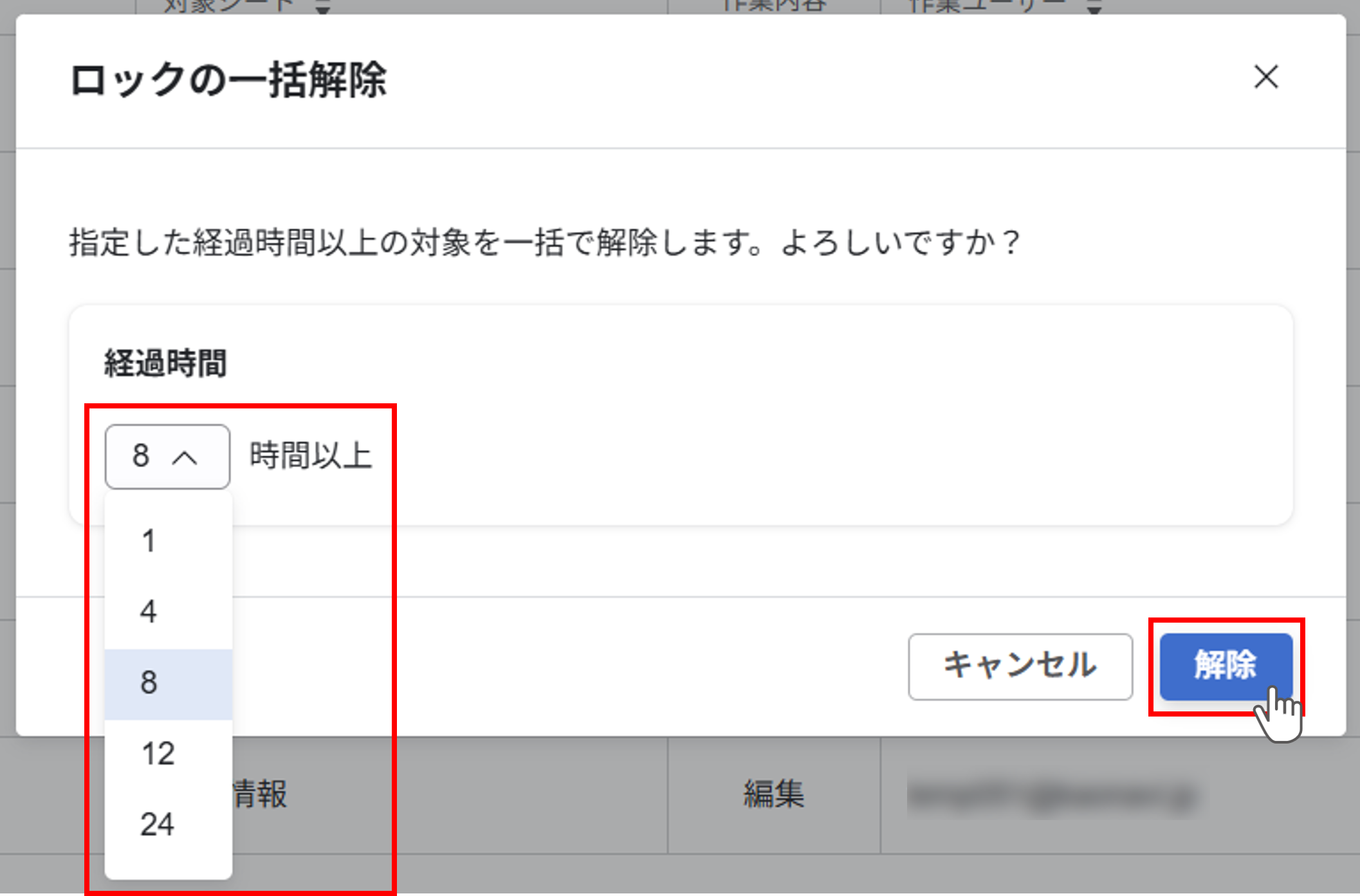Collapse the 経過時間 hours dropdown chevron
The width and height of the screenshot is (1360, 896).
(185, 457)
